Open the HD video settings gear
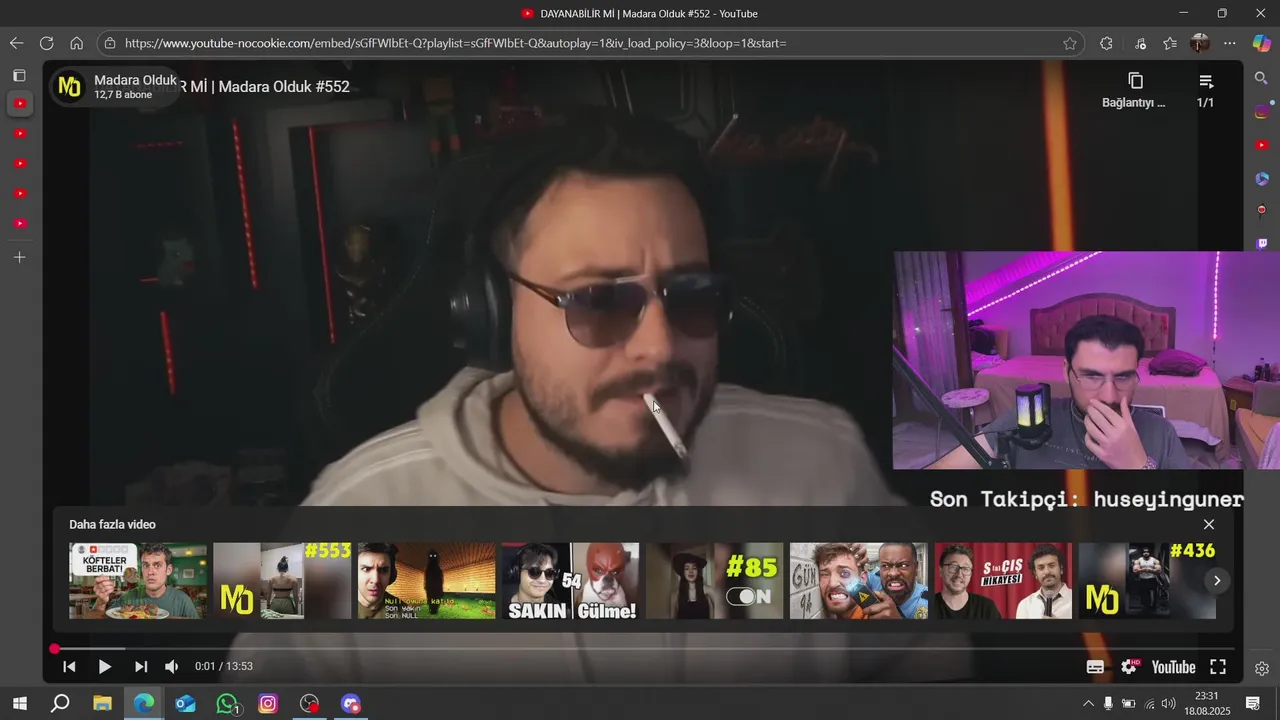This screenshot has width=1280, height=720. tap(1130, 667)
